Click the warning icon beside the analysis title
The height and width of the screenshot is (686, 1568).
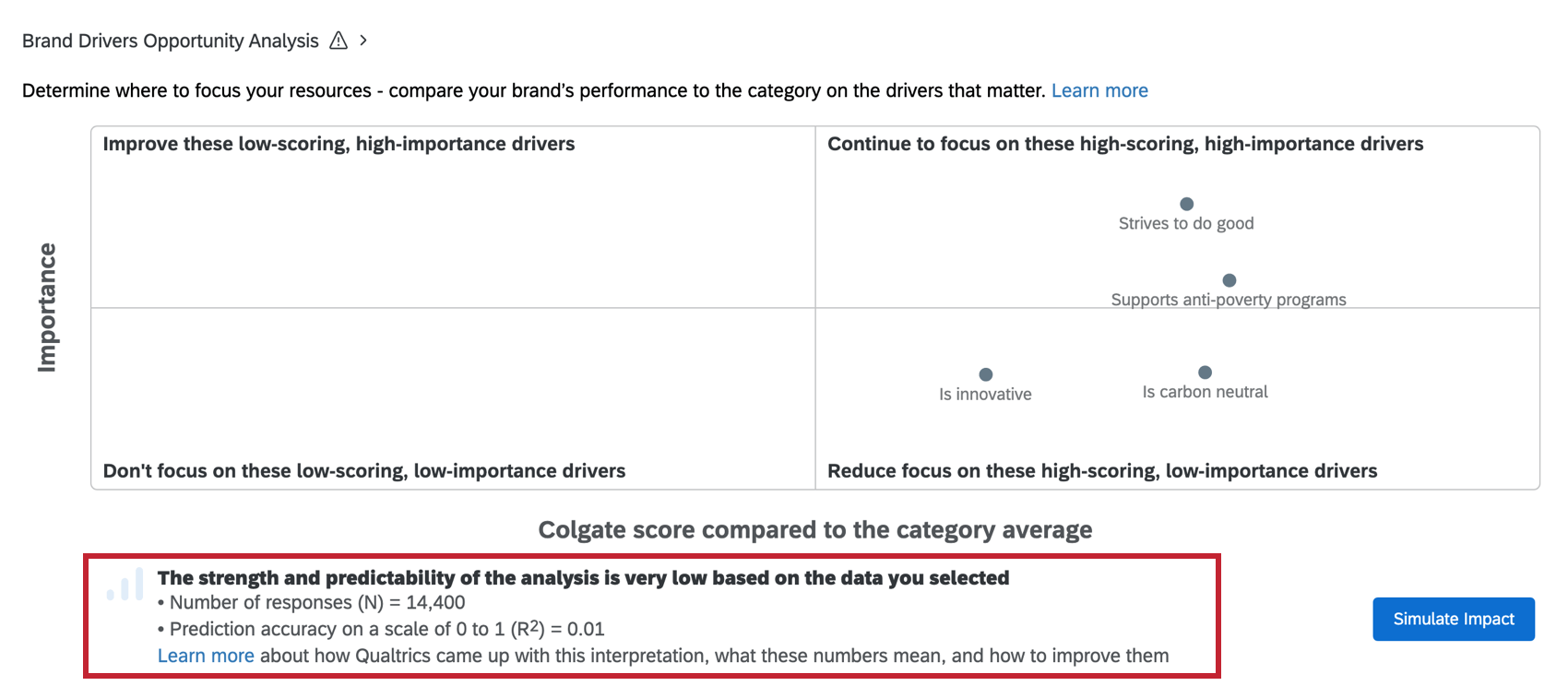[338, 41]
